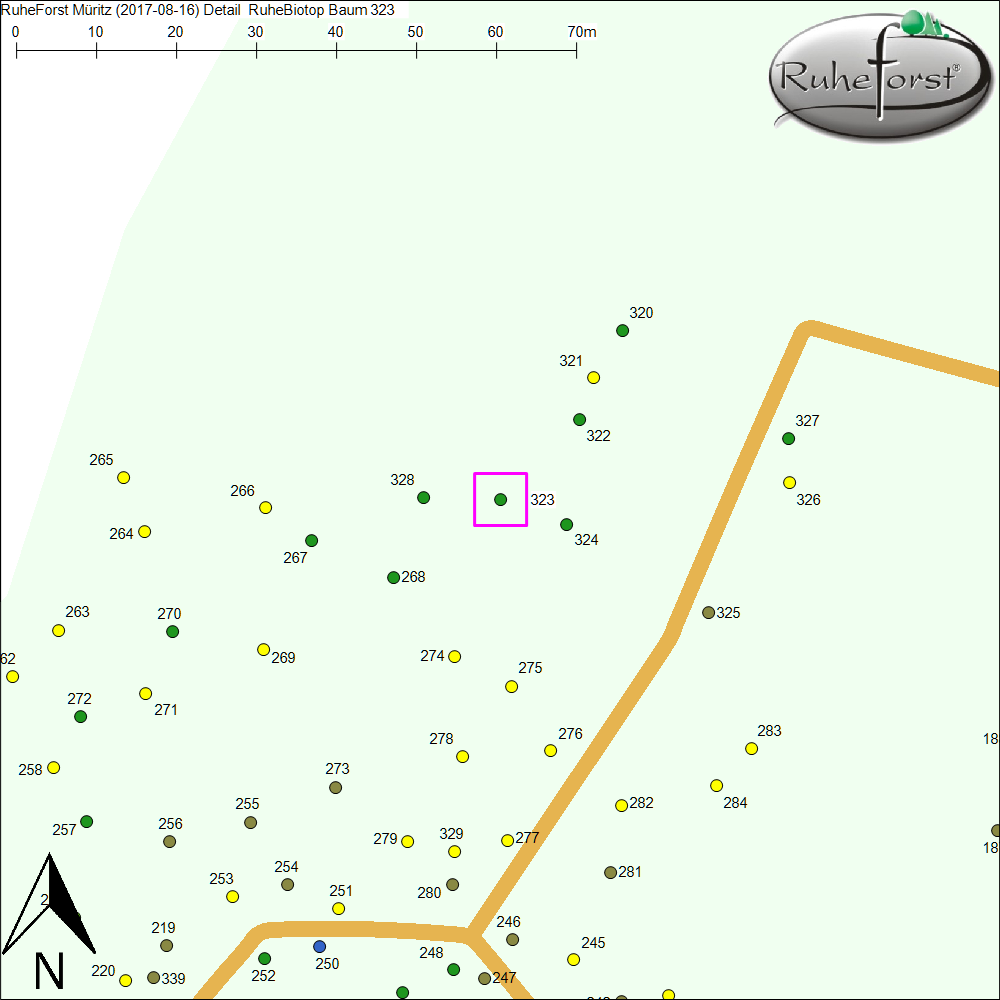Select yellow tree marker 326
The width and height of the screenshot is (1000, 1000).
pos(789,483)
